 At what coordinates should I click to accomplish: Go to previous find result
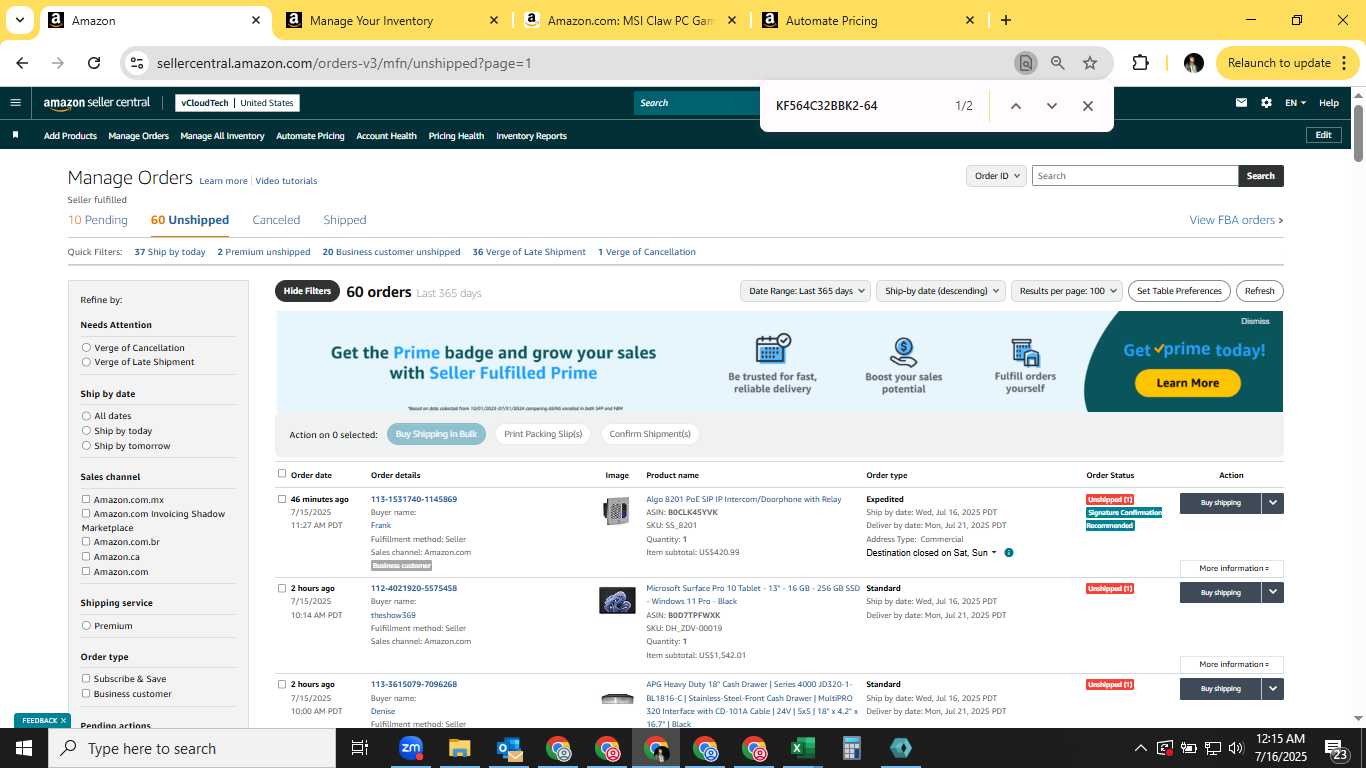point(1015,106)
